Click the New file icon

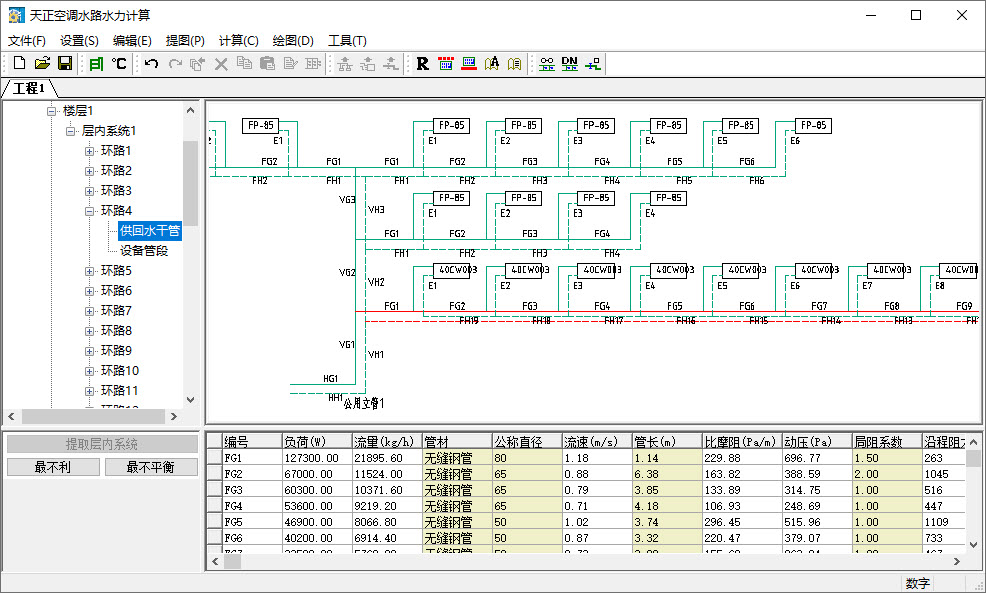pyautogui.click(x=19, y=64)
